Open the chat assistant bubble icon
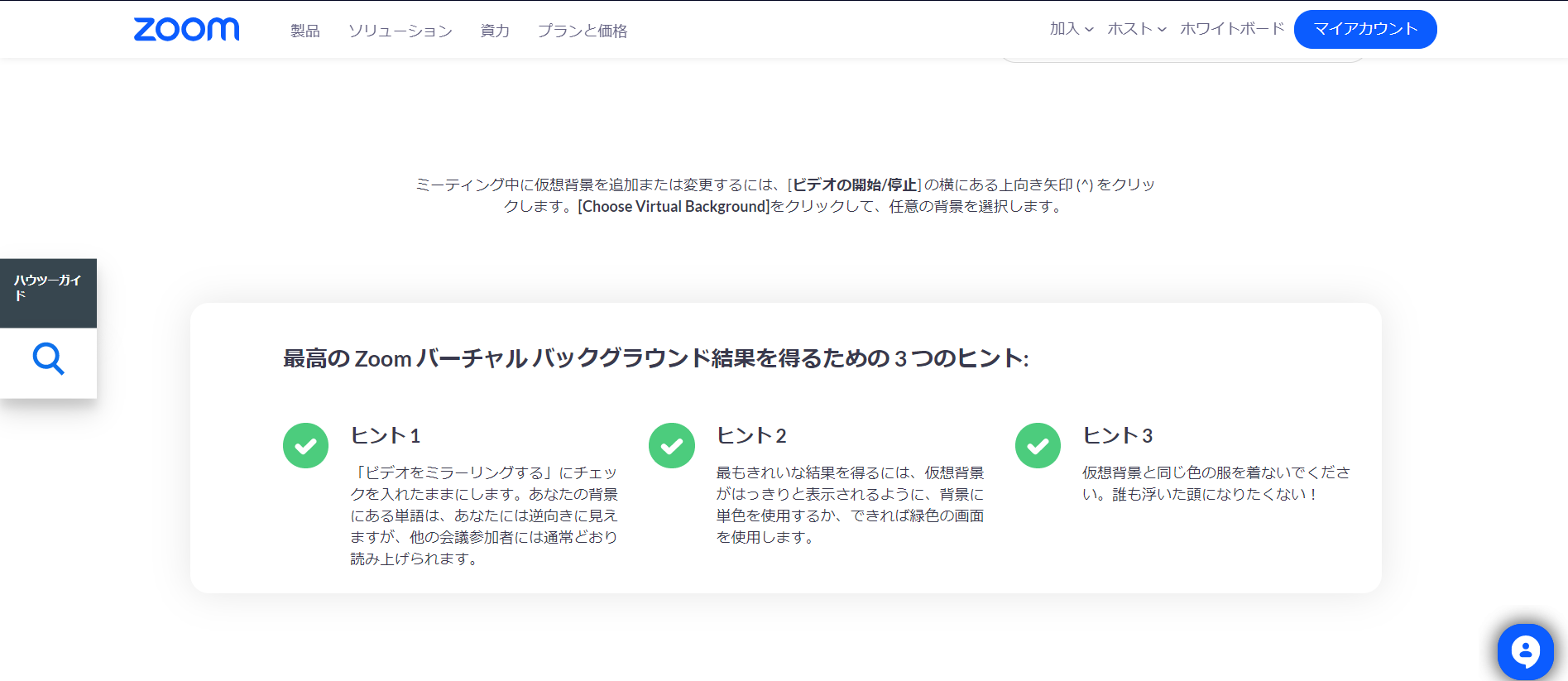Image resolution: width=1568 pixels, height=681 pixels. click(x=1524, y=651)
